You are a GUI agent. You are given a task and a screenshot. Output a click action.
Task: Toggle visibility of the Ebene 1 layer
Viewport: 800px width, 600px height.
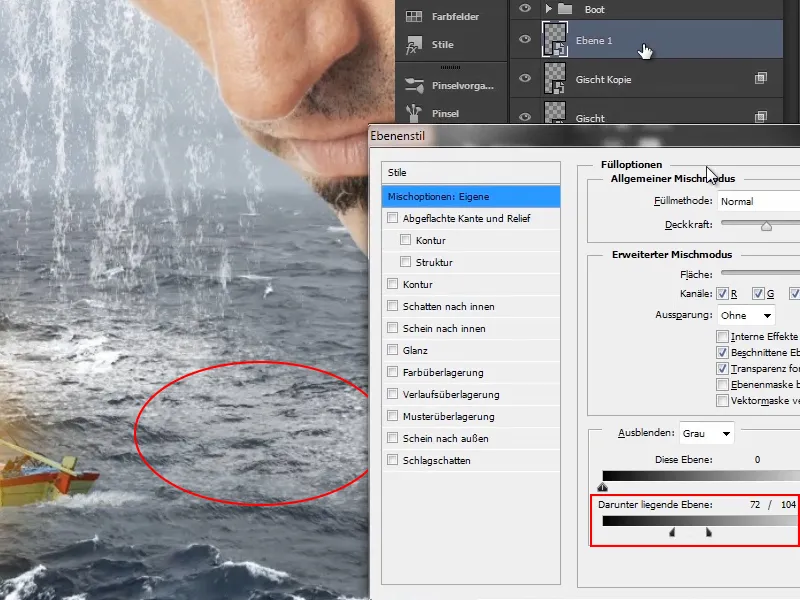click(524, 39)
